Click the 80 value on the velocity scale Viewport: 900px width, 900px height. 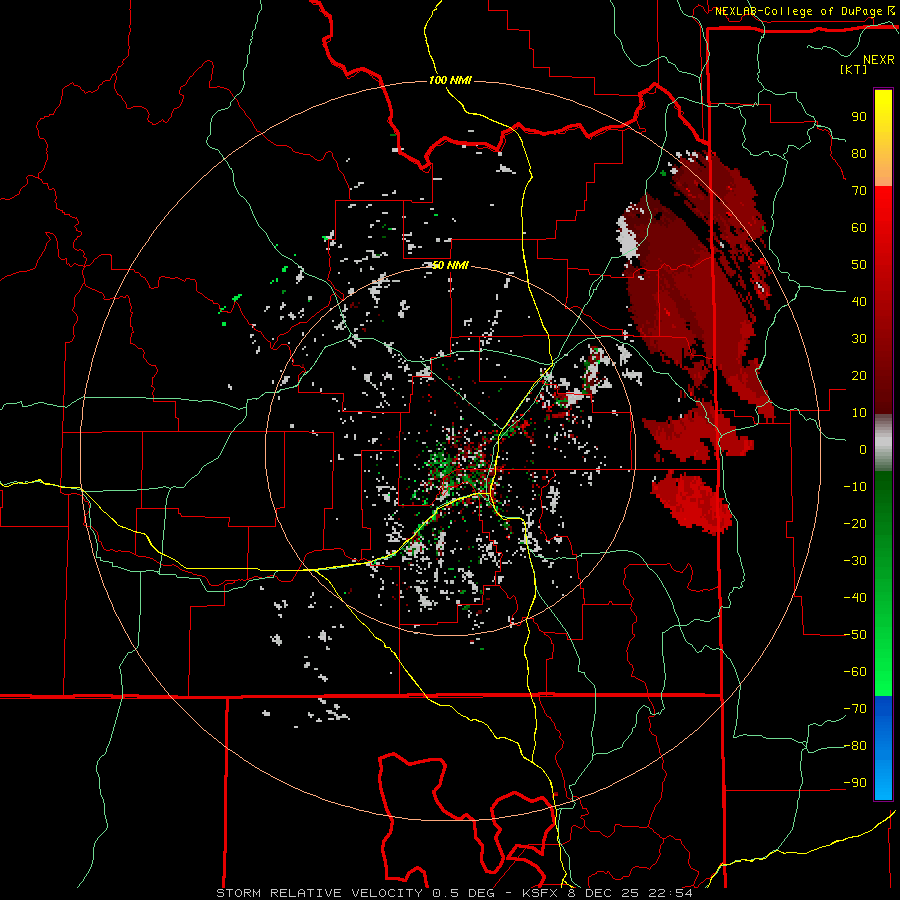coord(859,153)
